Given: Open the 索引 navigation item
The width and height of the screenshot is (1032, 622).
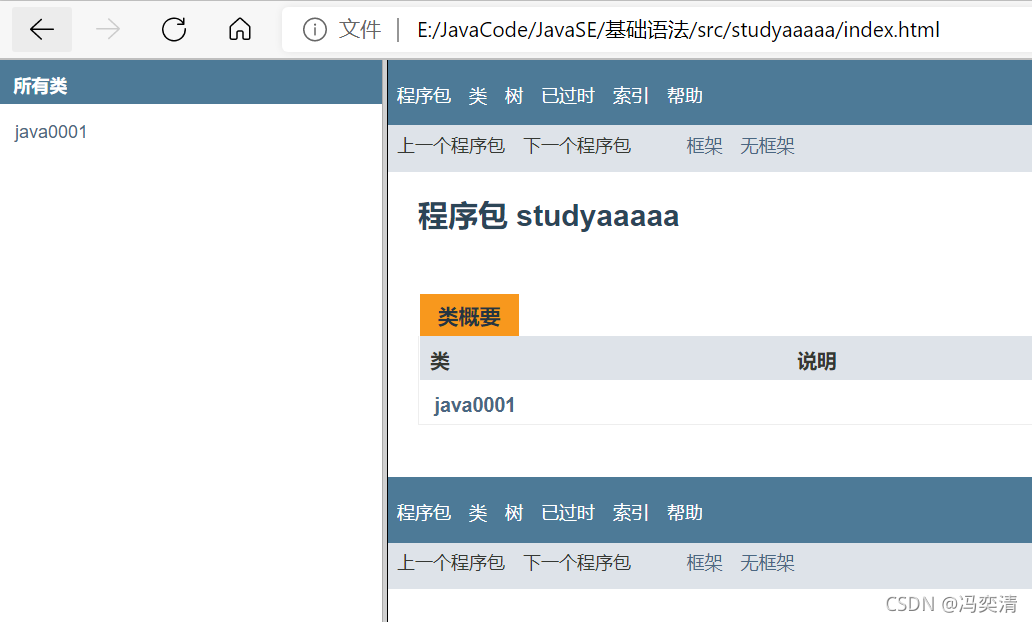Looking at the screenshot, I should pyautogui.click(x=630, y=95).
